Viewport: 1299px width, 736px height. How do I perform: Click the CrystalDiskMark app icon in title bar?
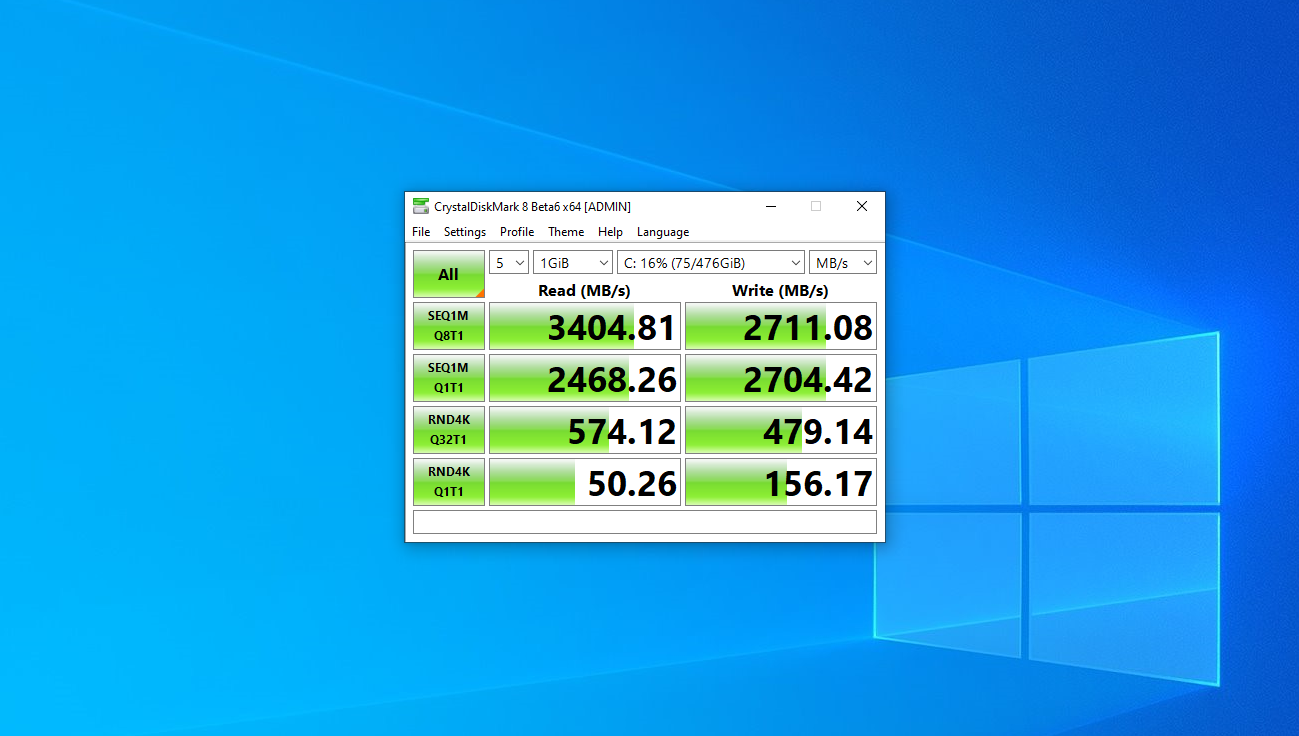[x=421, y=206]
